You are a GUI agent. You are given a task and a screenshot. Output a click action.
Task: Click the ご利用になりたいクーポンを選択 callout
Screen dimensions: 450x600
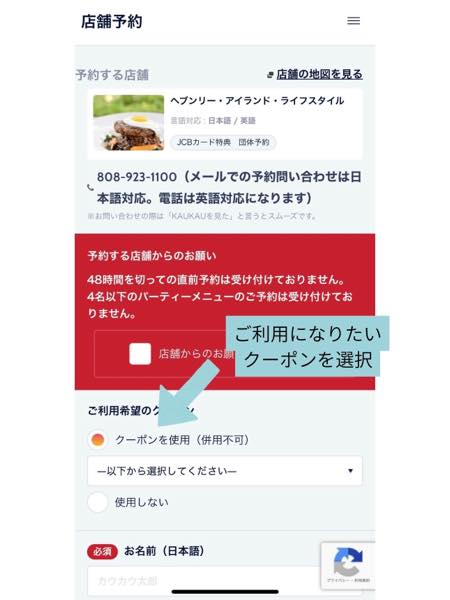[308, 346]
